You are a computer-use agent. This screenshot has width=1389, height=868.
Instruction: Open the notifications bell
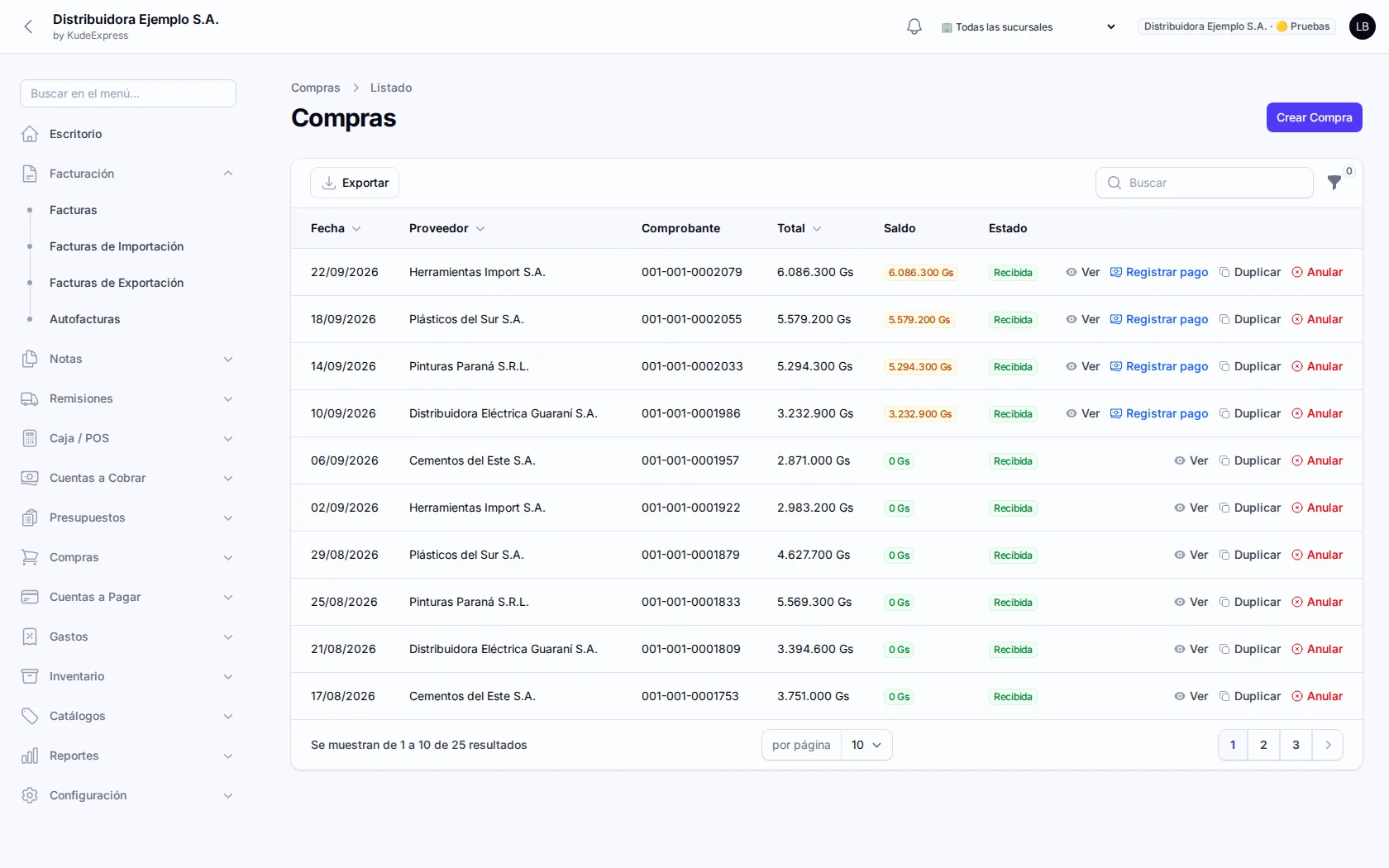pyautogui.click(x=914, y=26)
